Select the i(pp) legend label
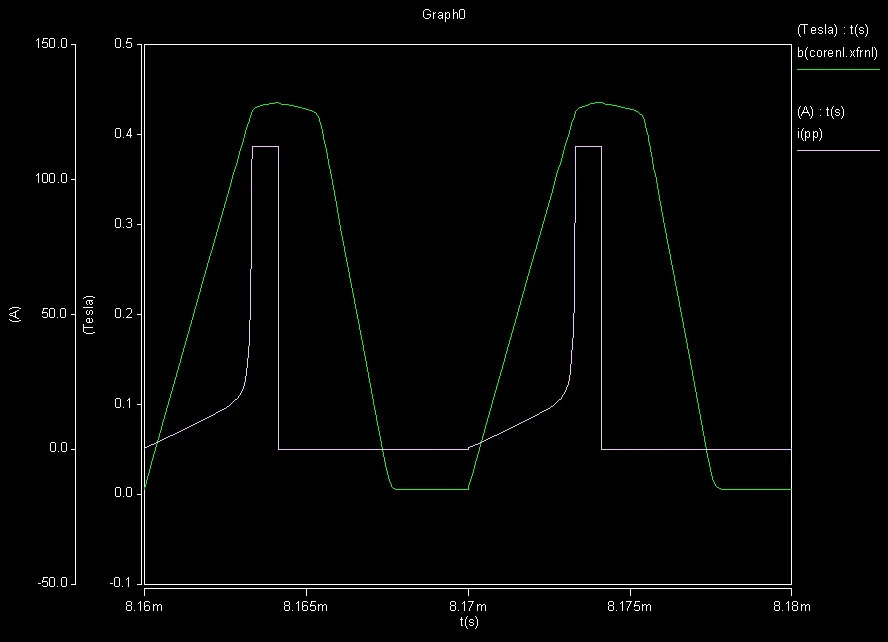Screen dimensions: 888x642 coord(809,134)
